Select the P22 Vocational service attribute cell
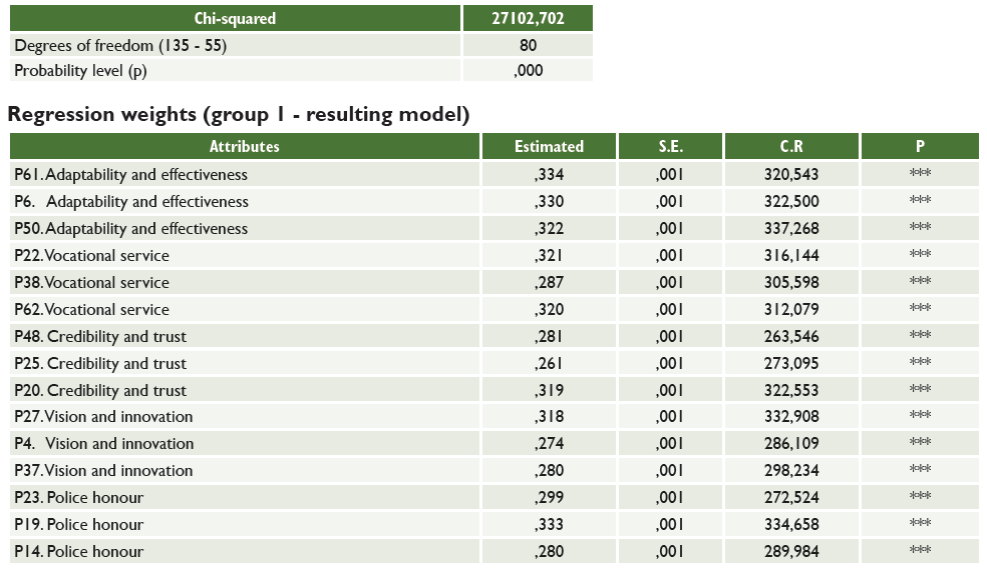Screen dimensions: 987x571 coord(92,255)
